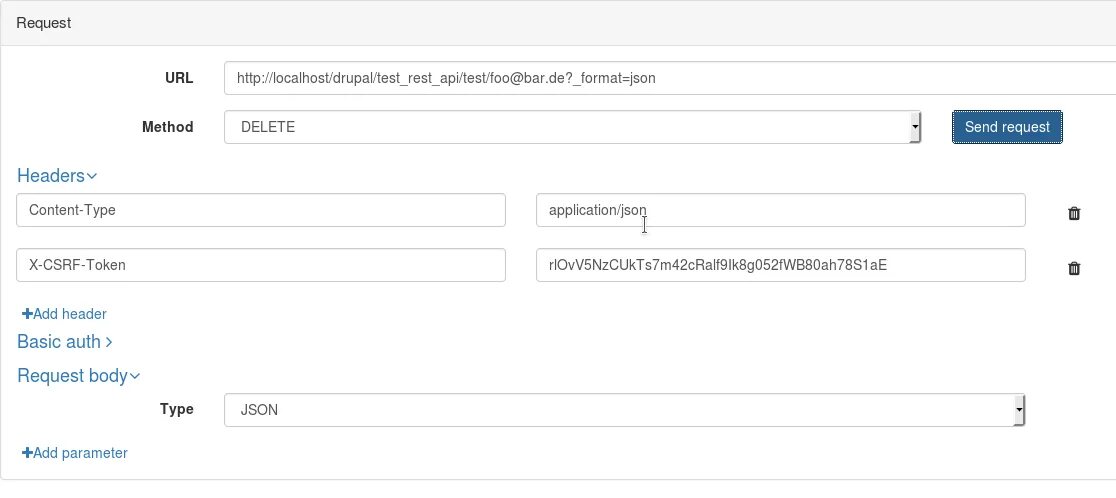Click the Type label
The height and width of the screenshot is (498, 1116).
(177, 409)
